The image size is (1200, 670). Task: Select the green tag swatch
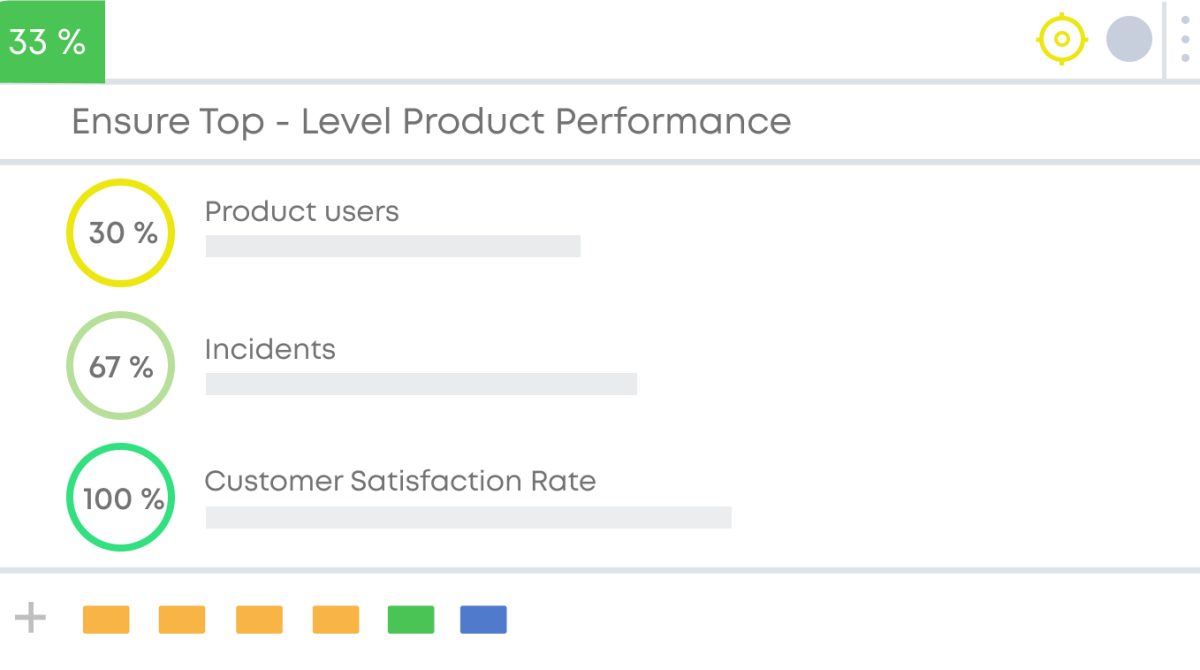tap(411, 620)
